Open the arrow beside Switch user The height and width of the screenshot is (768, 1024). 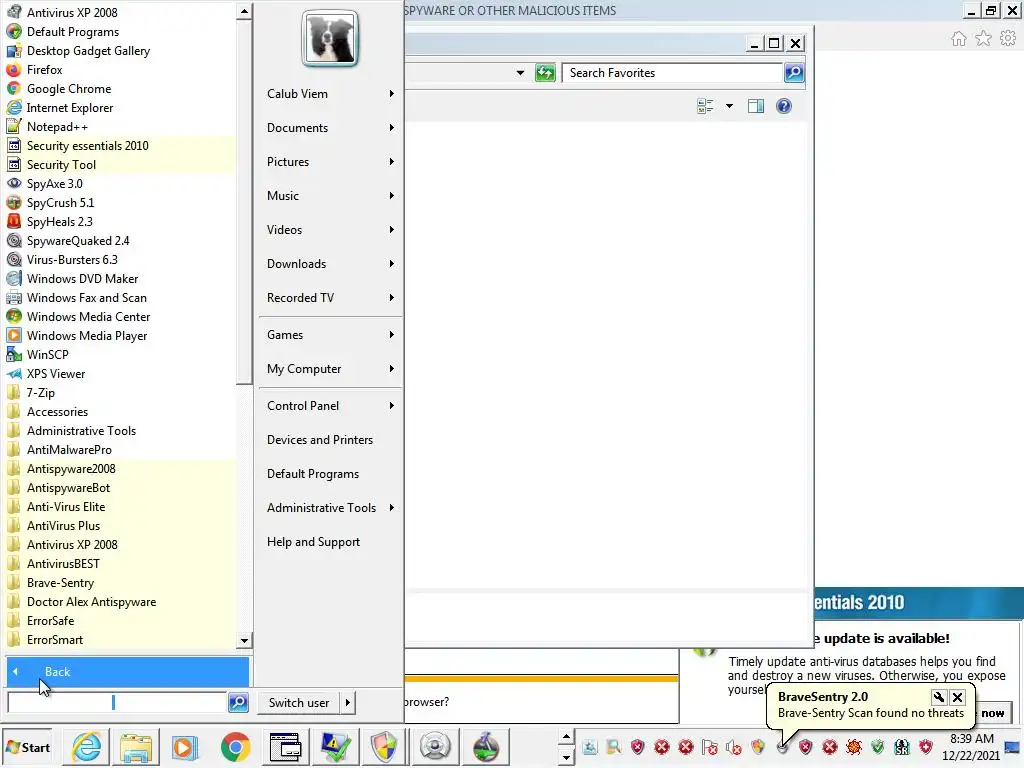coord(347,703)
